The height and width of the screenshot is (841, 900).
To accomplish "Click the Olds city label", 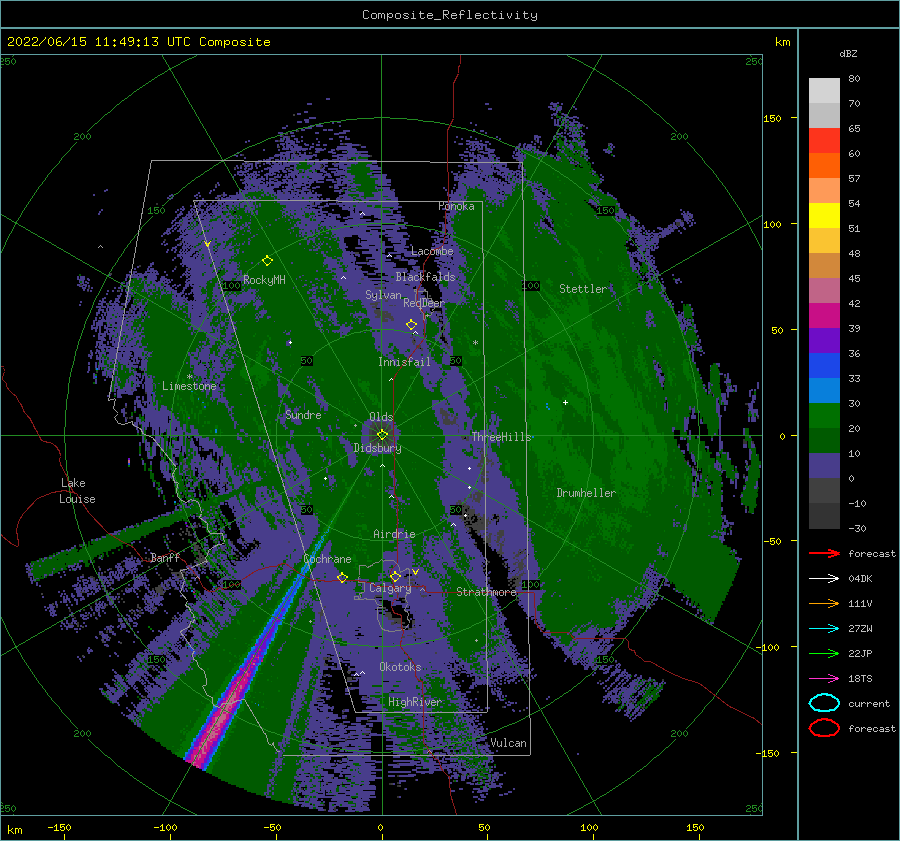I will [381, 417].
